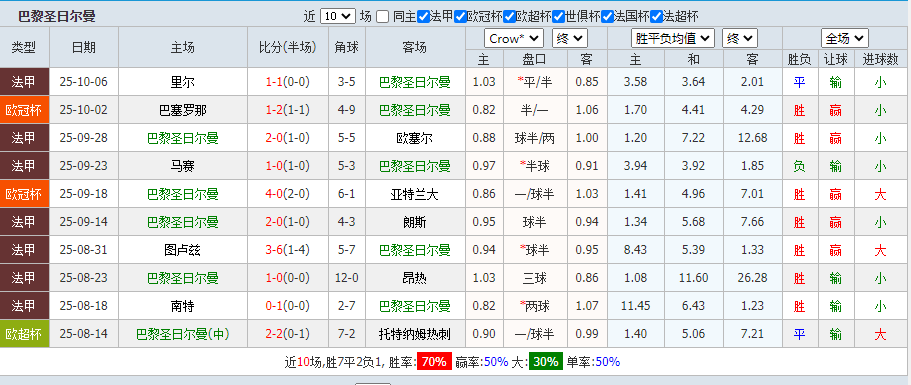Screen dimensions: 911x385
Task: Click the draw odds 7.22 in the 欧塞尔 row
Action: (x=694, y=138)
